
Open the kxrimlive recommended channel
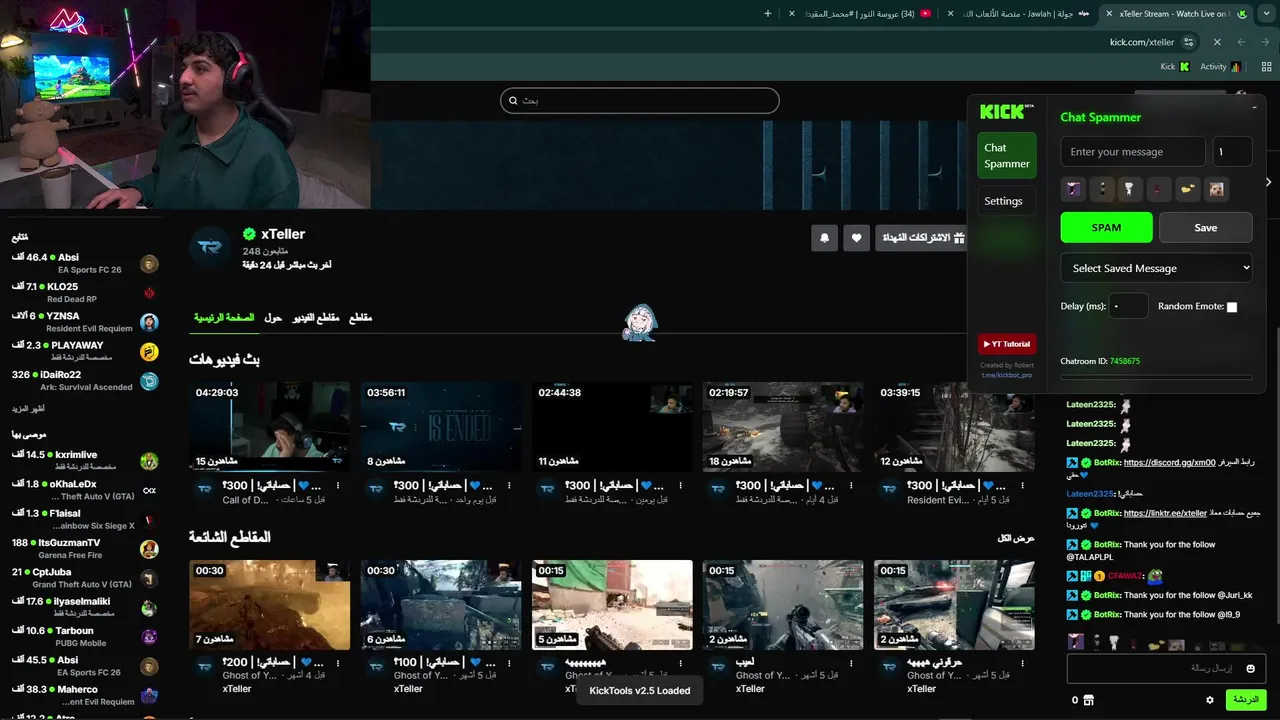tap(85, 460)
